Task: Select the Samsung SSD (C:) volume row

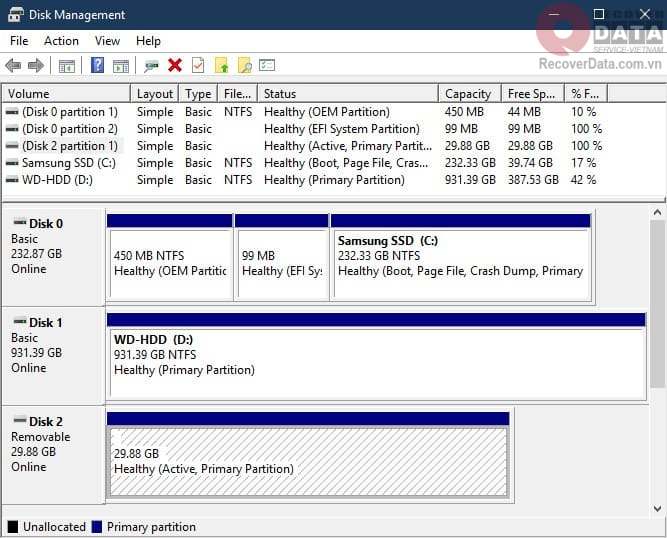Action: [305, 163]
